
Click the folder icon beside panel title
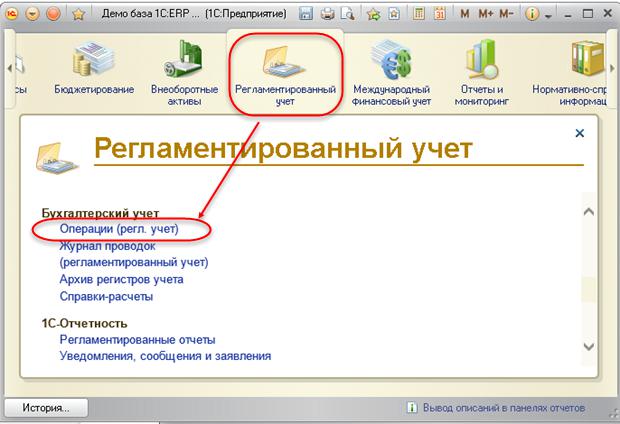coord(57,158)
